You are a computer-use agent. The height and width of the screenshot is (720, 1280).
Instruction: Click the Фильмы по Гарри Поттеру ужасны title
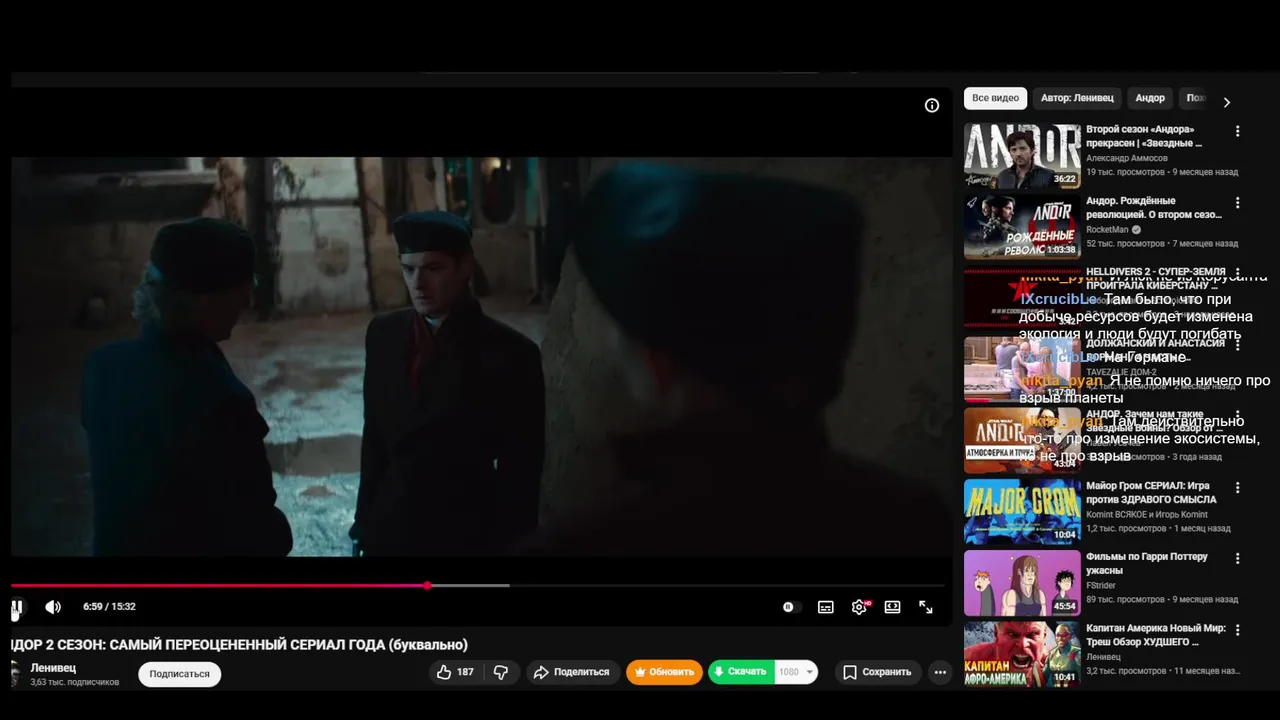[1147, 563]
